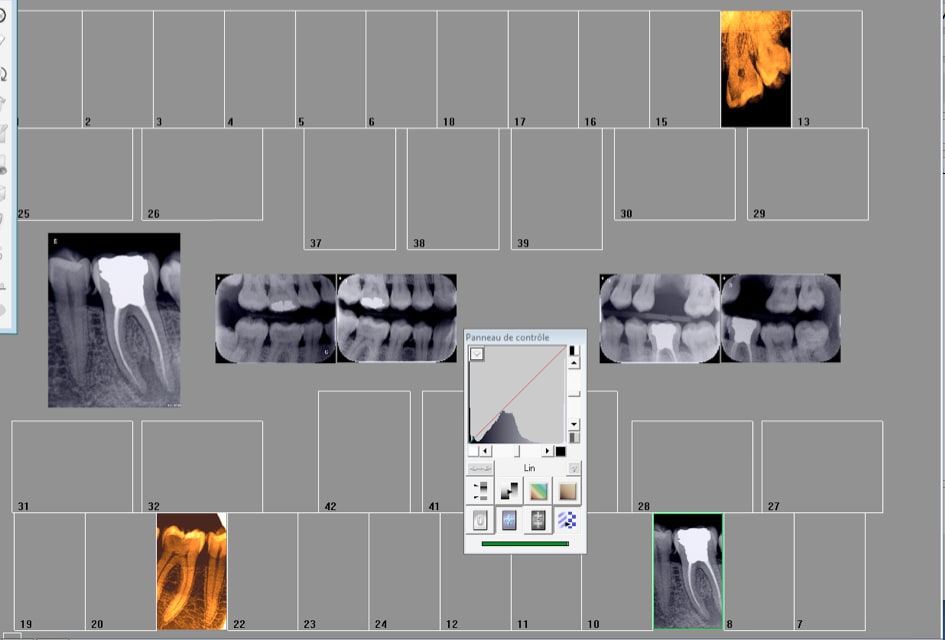Viewport: 945px width, 640px height.
Task: Click the rainbow color palette icon
Action: click(539, 491)
